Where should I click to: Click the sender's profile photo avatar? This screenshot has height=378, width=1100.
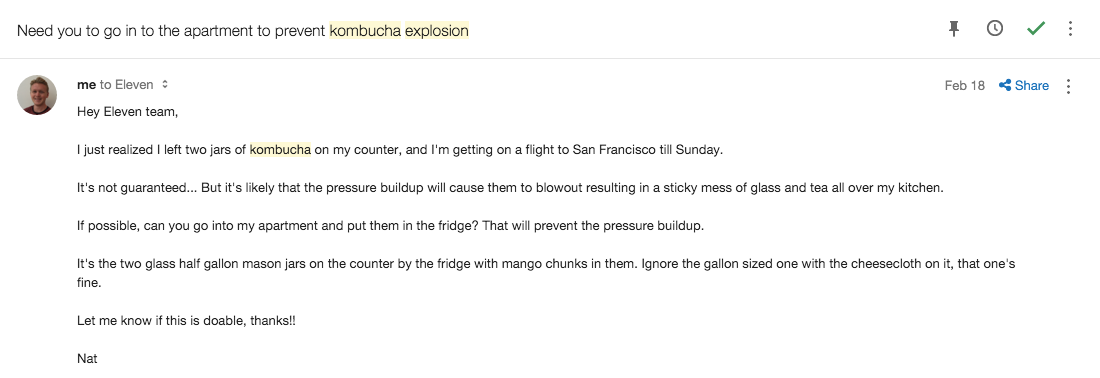click(37, 95)
